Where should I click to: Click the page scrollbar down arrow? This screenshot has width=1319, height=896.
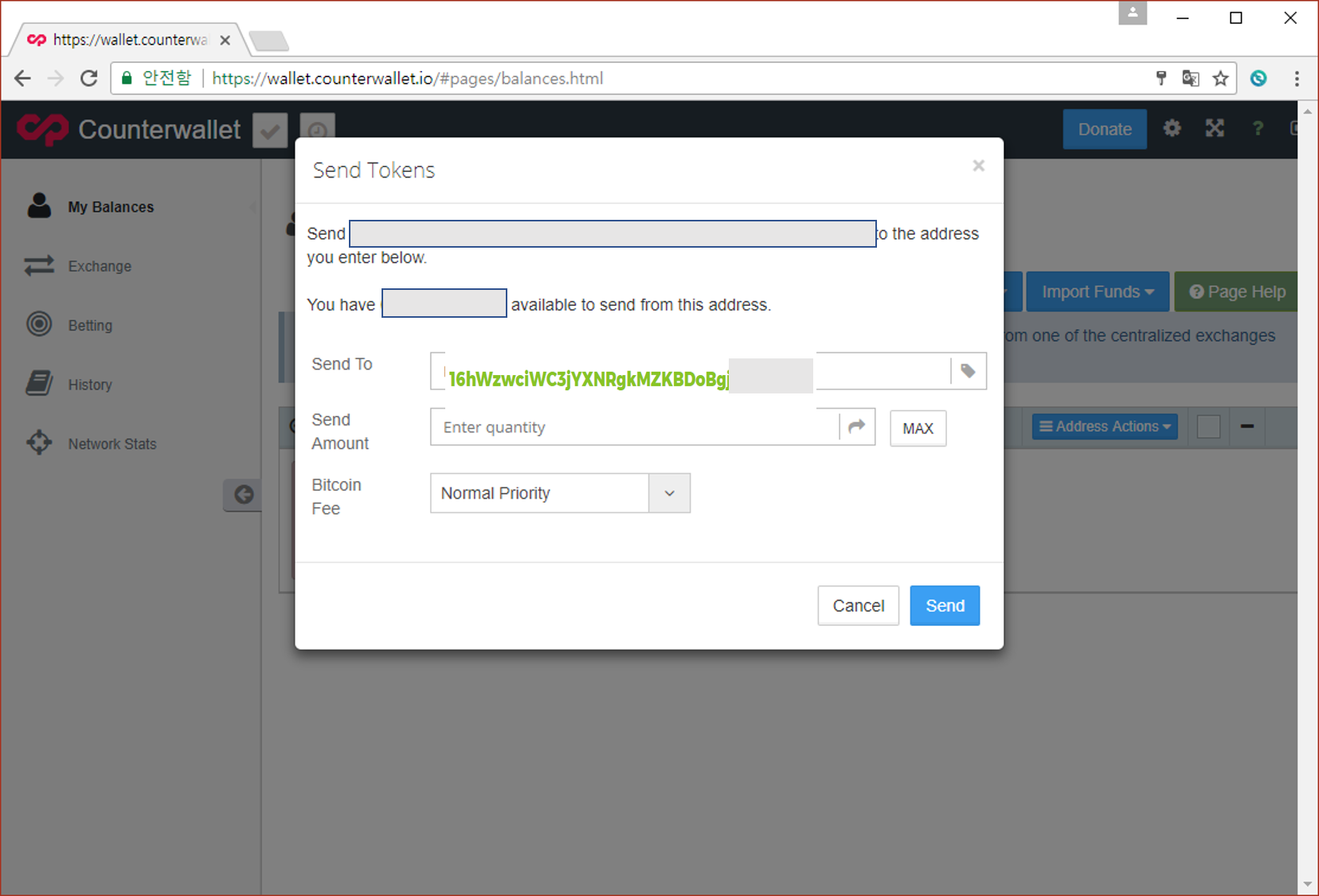(1307, 885)
